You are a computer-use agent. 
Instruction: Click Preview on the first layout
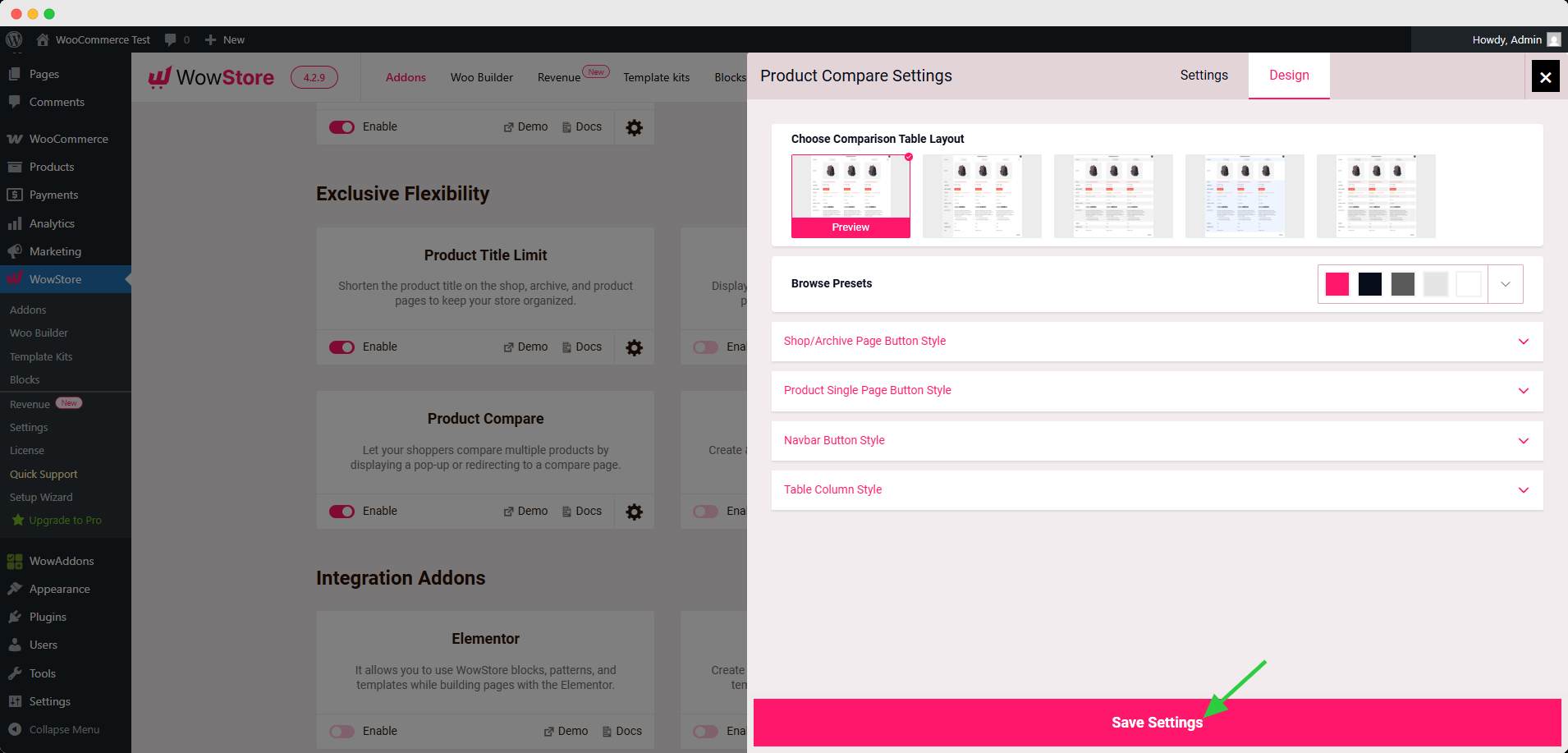pos(850,227)
